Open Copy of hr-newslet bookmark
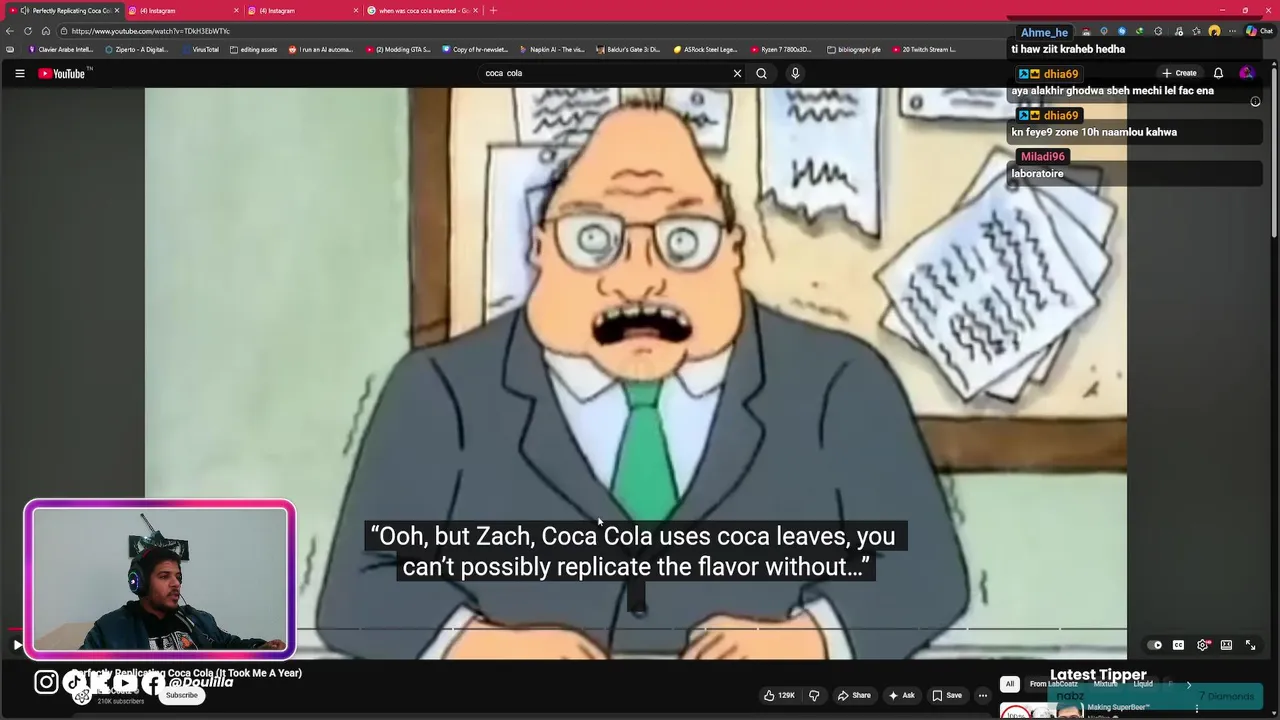Viewport: 1280px width, 720px height. [x=475, y=49]
